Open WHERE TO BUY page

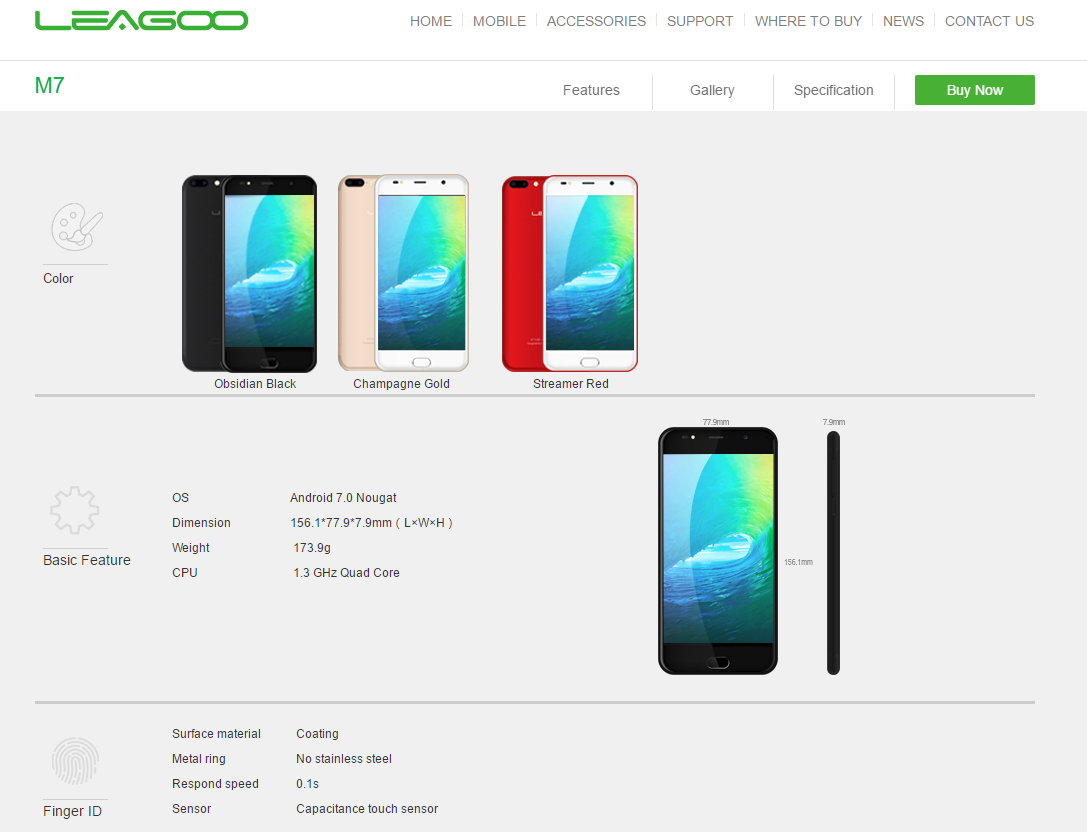[808, 21]
